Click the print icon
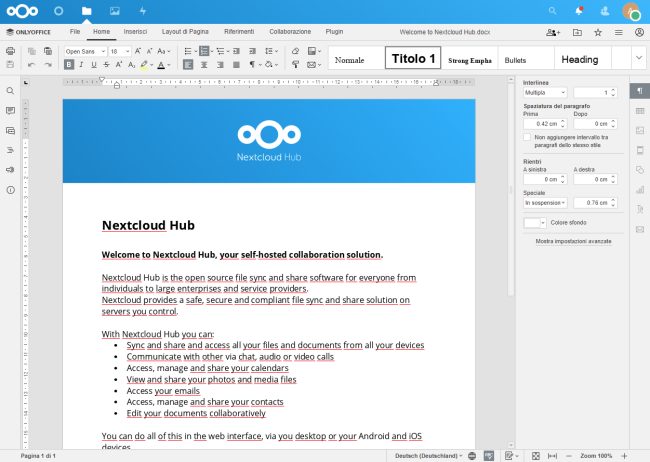Screen dimensions: 650x462 pyautogui.click(x=10, y=51)
